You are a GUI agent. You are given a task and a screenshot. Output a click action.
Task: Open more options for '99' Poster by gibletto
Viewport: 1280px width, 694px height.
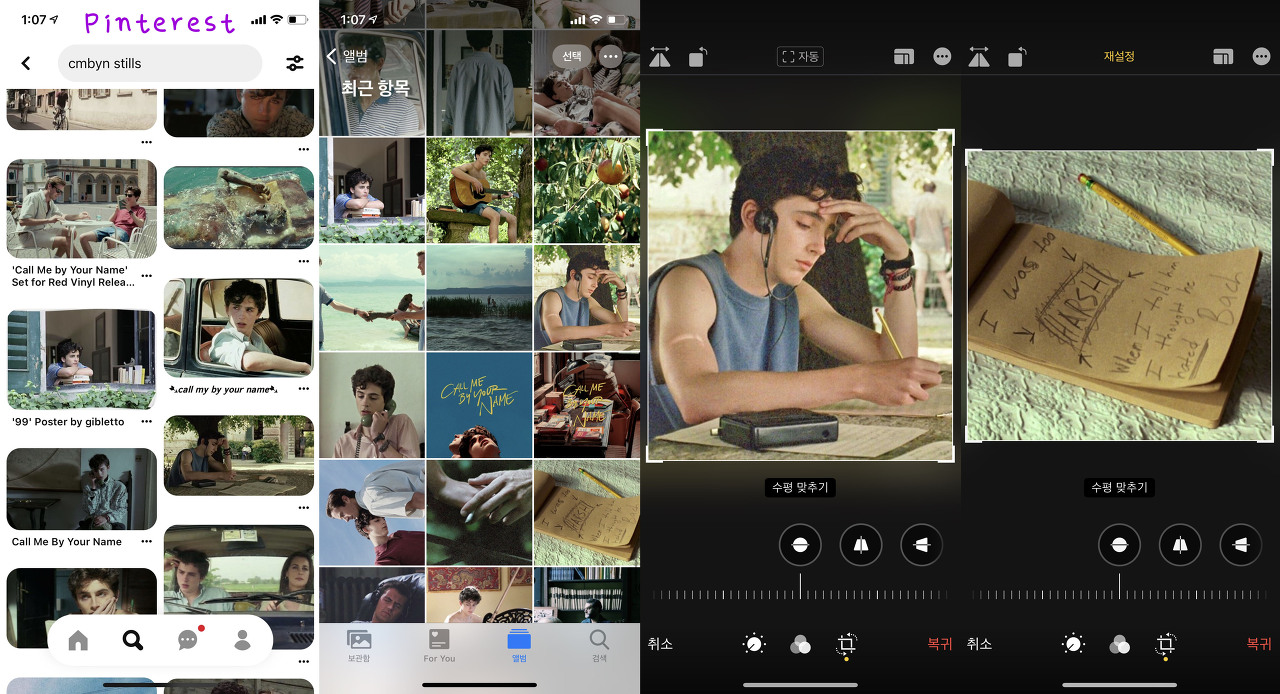(x=147, y=422)
